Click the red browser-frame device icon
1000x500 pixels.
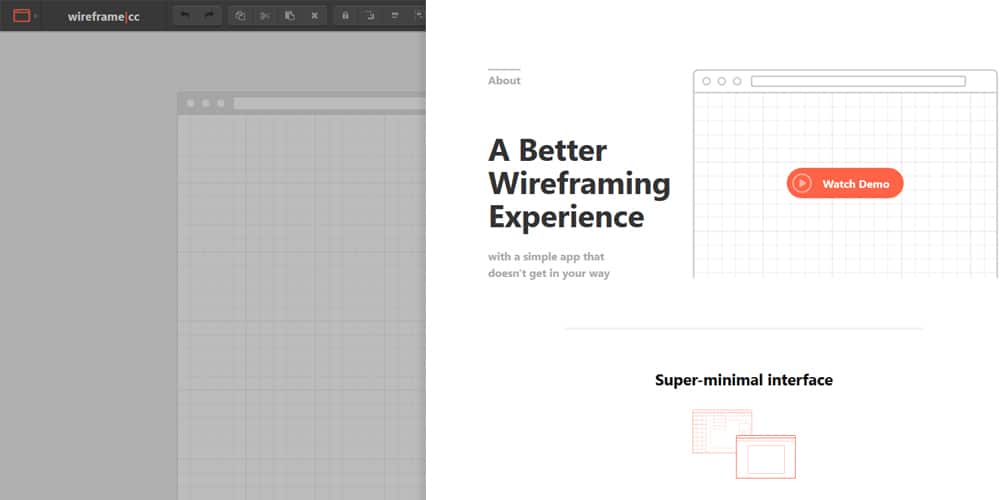(22, 15)
